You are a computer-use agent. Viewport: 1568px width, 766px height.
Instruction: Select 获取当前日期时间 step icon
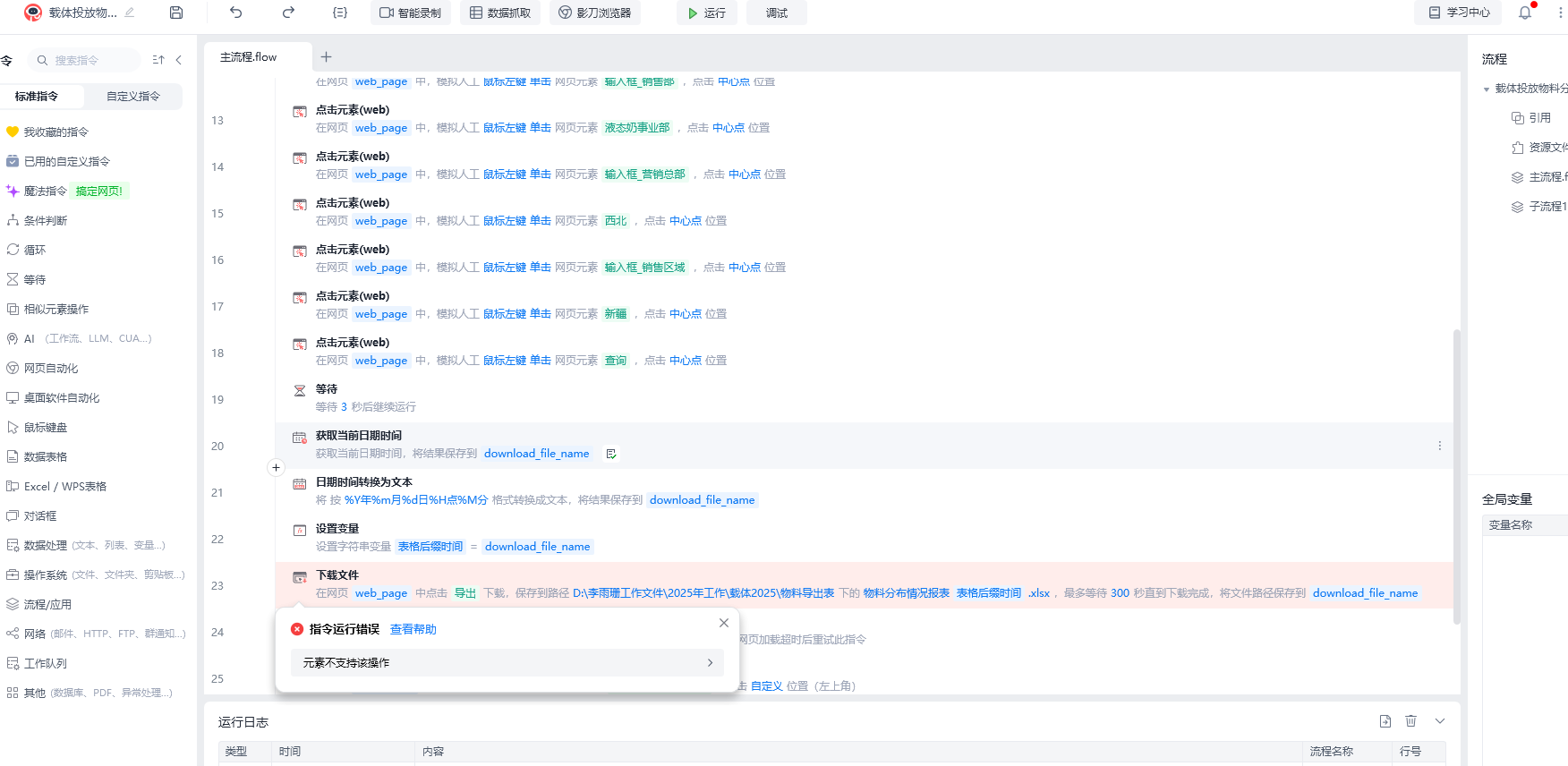pos(300,437)
